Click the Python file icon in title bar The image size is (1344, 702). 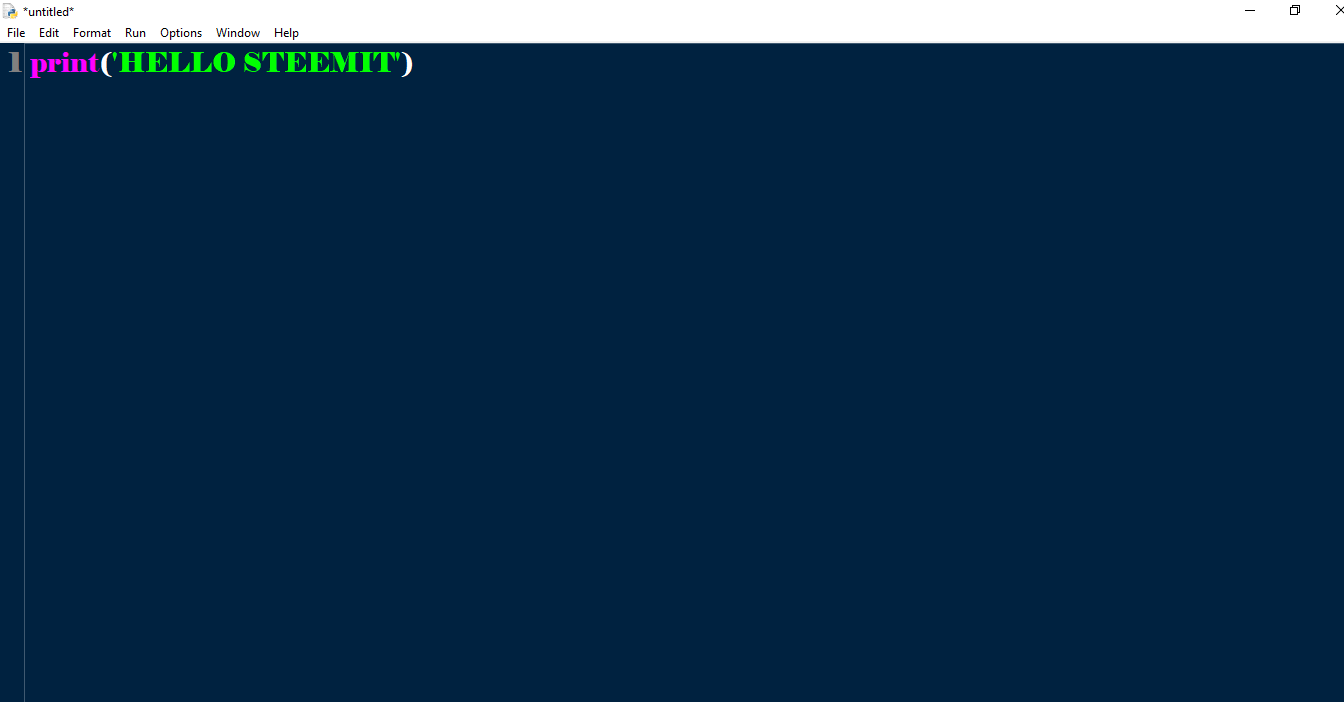click(x=10, y=11)
